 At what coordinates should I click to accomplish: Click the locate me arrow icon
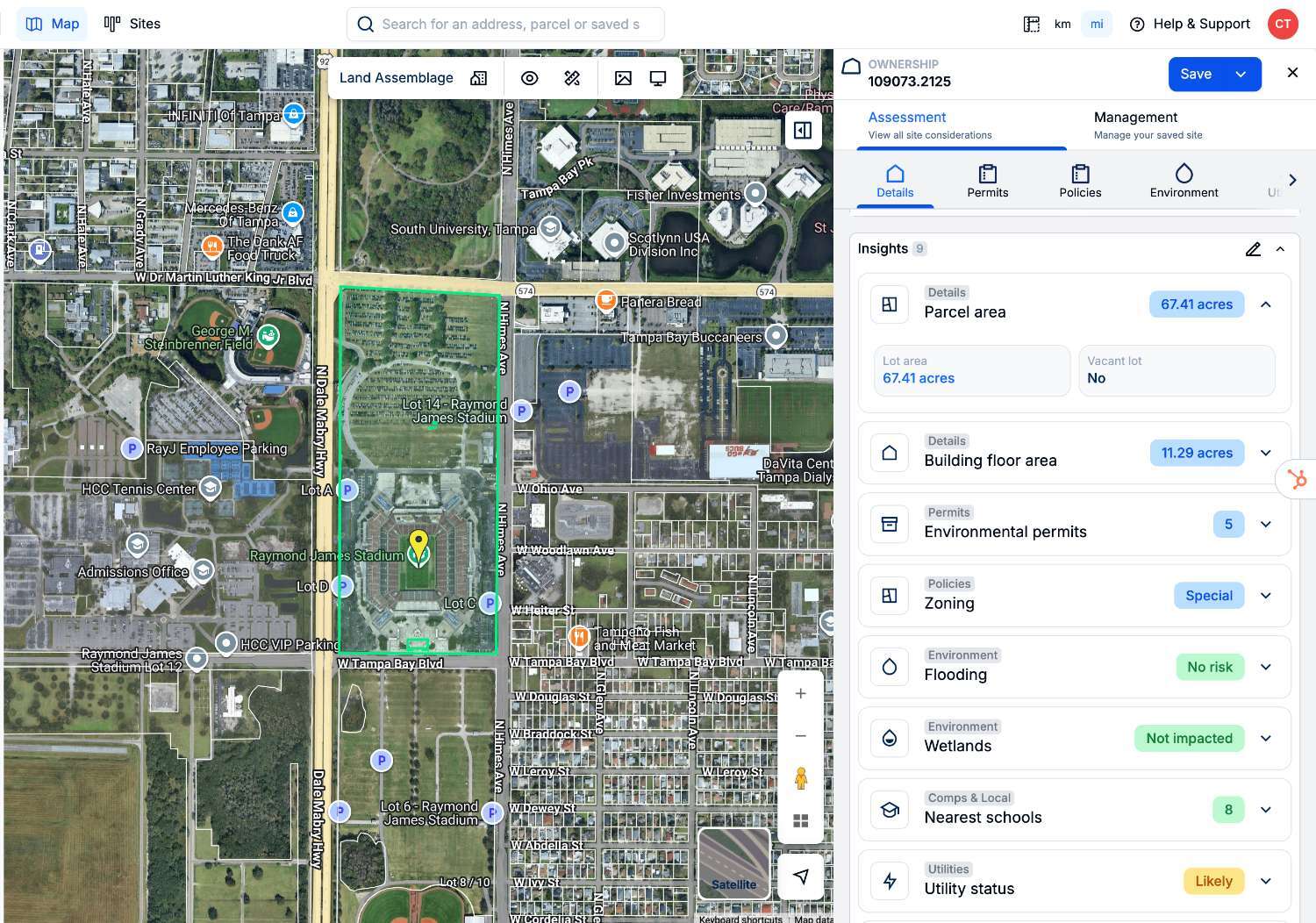(800, 876)
